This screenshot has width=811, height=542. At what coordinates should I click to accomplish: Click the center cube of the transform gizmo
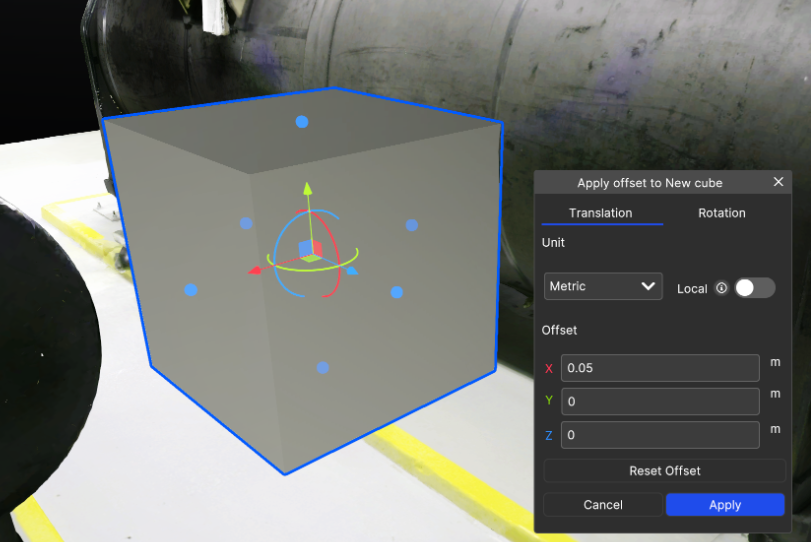308,249
